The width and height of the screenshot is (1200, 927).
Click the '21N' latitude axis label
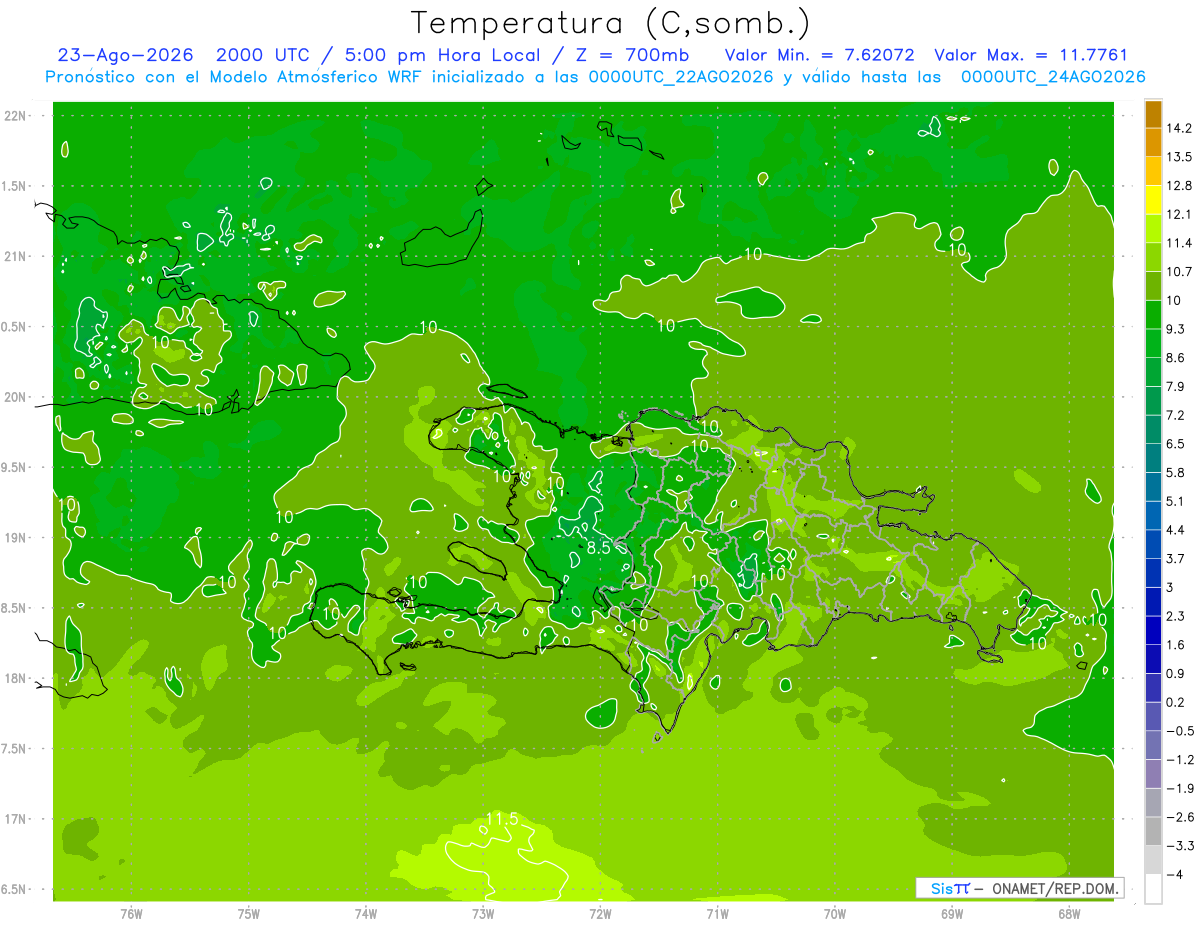[15, 257]
